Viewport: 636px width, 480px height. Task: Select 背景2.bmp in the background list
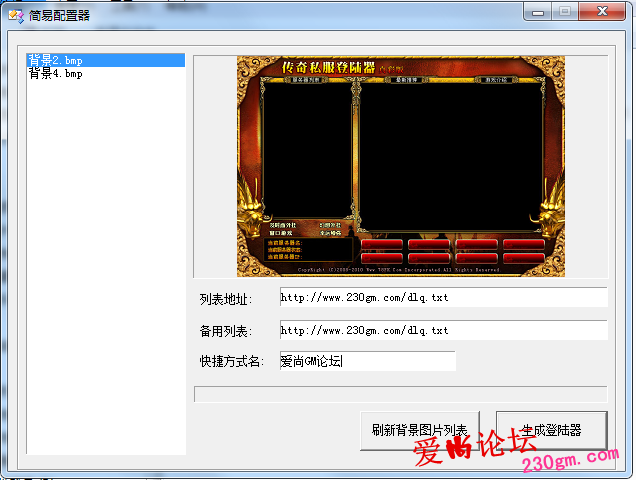tap(105, 60)
